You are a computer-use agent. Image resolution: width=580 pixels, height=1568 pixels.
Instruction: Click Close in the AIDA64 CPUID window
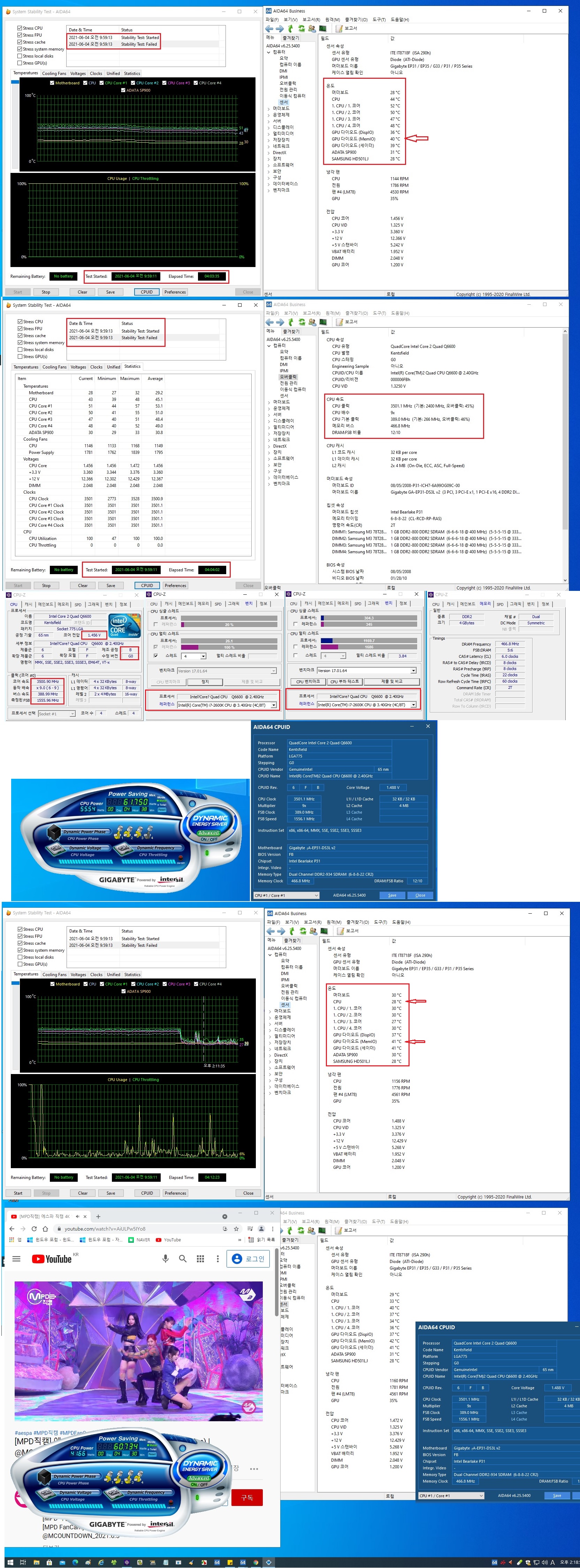pyautogui.click(x=421, y=896)
